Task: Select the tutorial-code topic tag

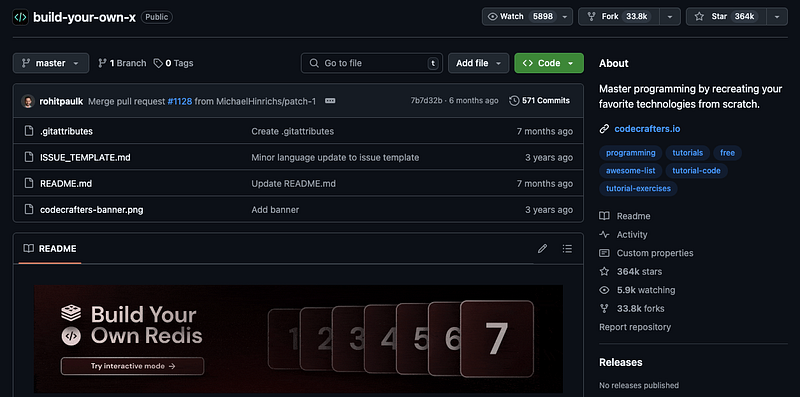Action: click(x=696, y=170)
